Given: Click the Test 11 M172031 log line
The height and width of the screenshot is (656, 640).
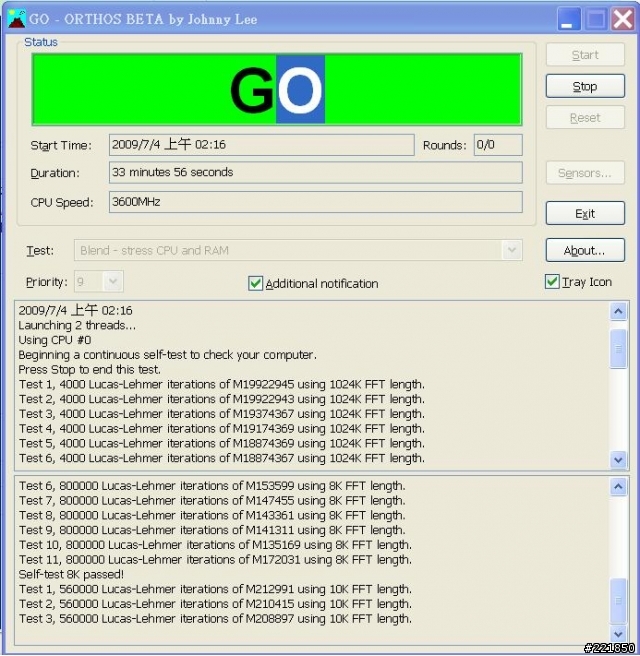Looking at the screenshot, I should (215, 560).
